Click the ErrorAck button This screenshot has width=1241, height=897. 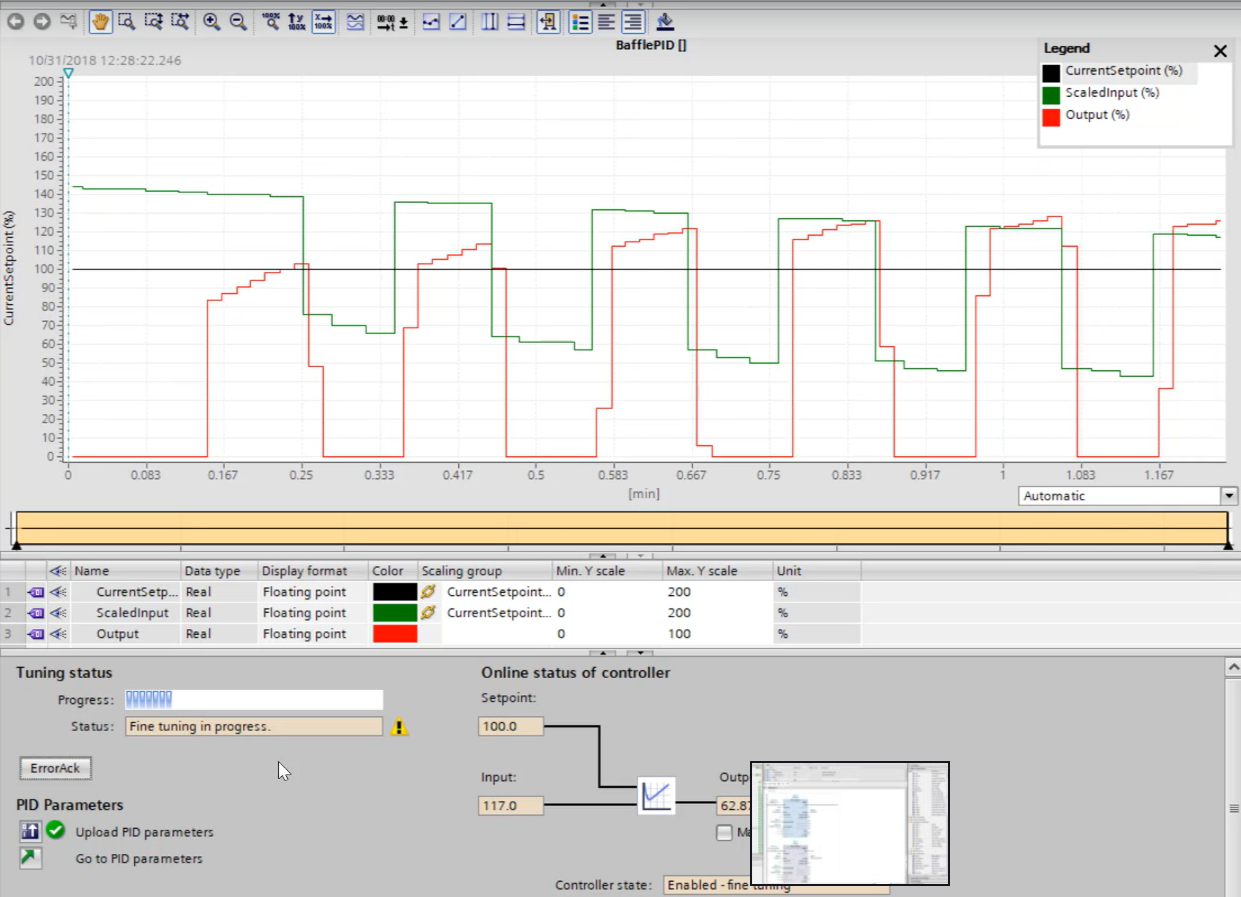pyautogui.click(x=55, y=768)
